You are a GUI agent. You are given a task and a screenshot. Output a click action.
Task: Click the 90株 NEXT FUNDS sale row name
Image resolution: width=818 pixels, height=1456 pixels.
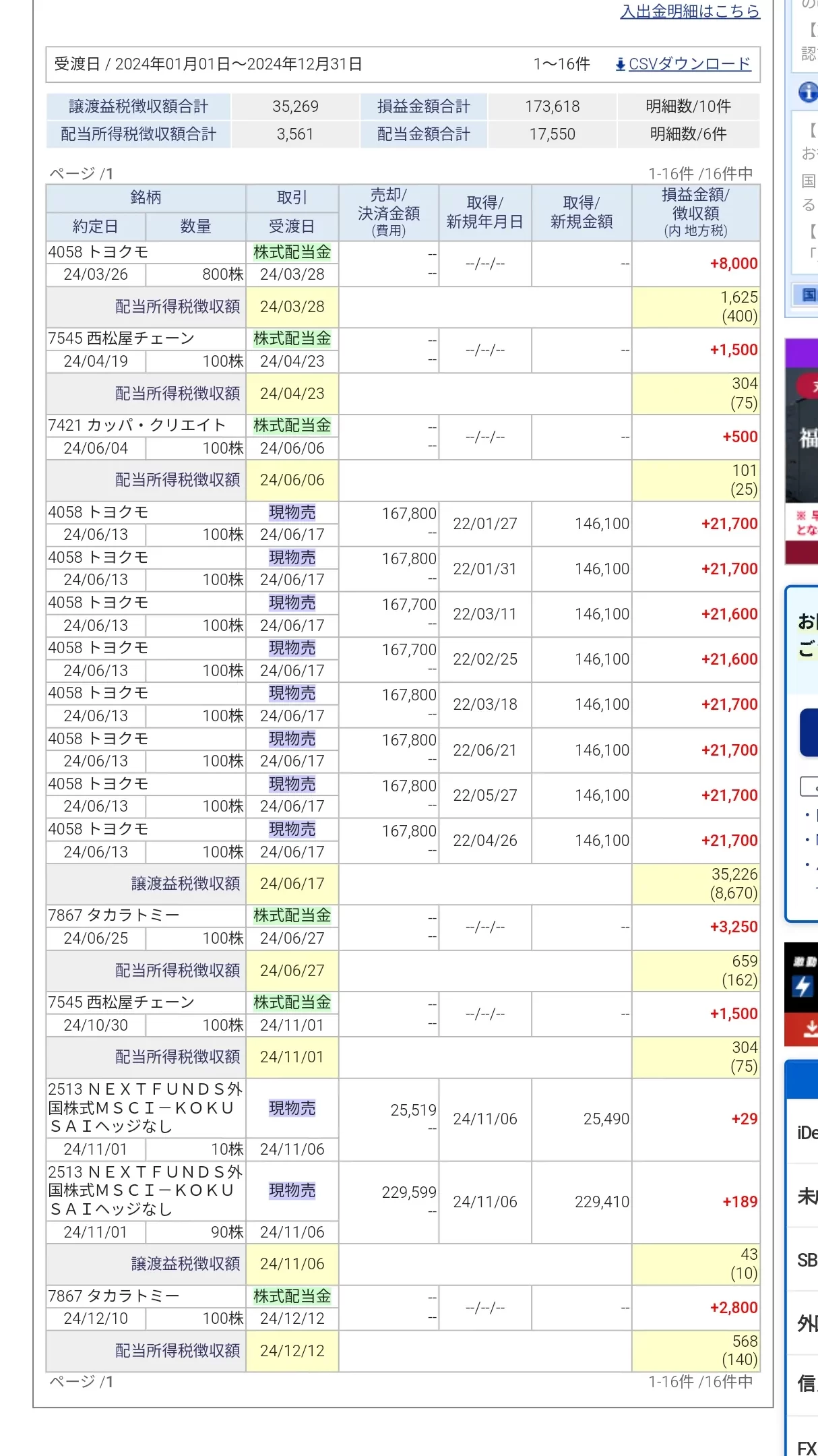(145, 1190)
